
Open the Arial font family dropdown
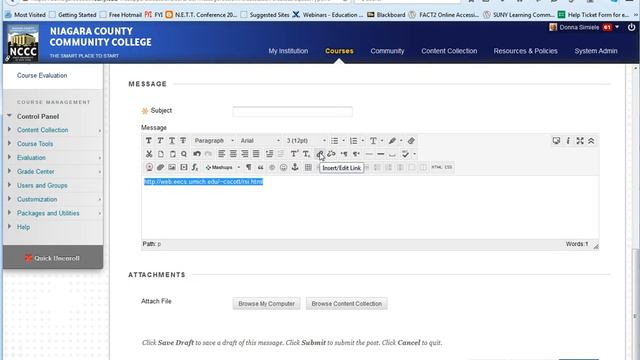260,141
